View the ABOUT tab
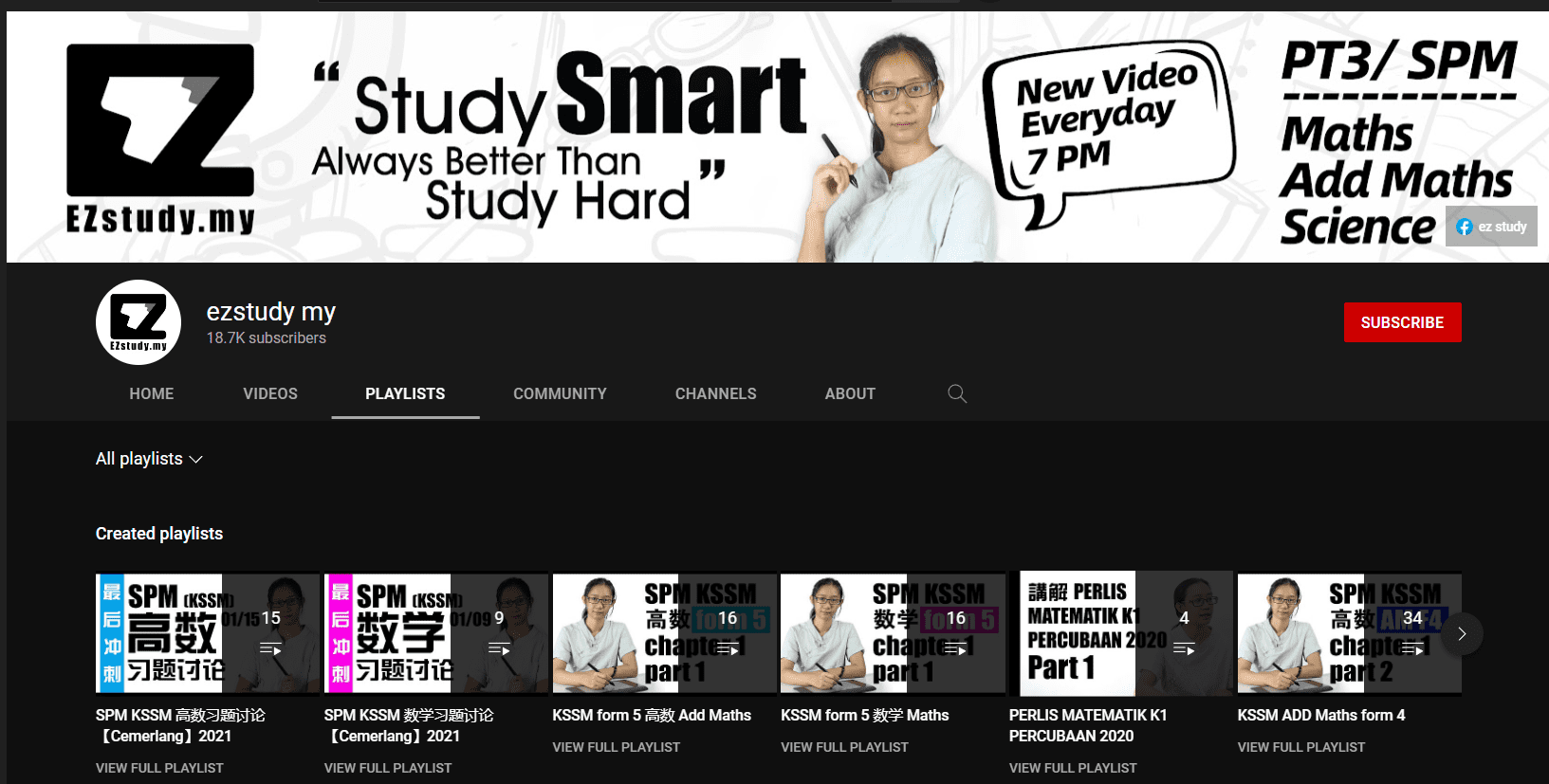The image size is (1549, 784). (850, 393)
